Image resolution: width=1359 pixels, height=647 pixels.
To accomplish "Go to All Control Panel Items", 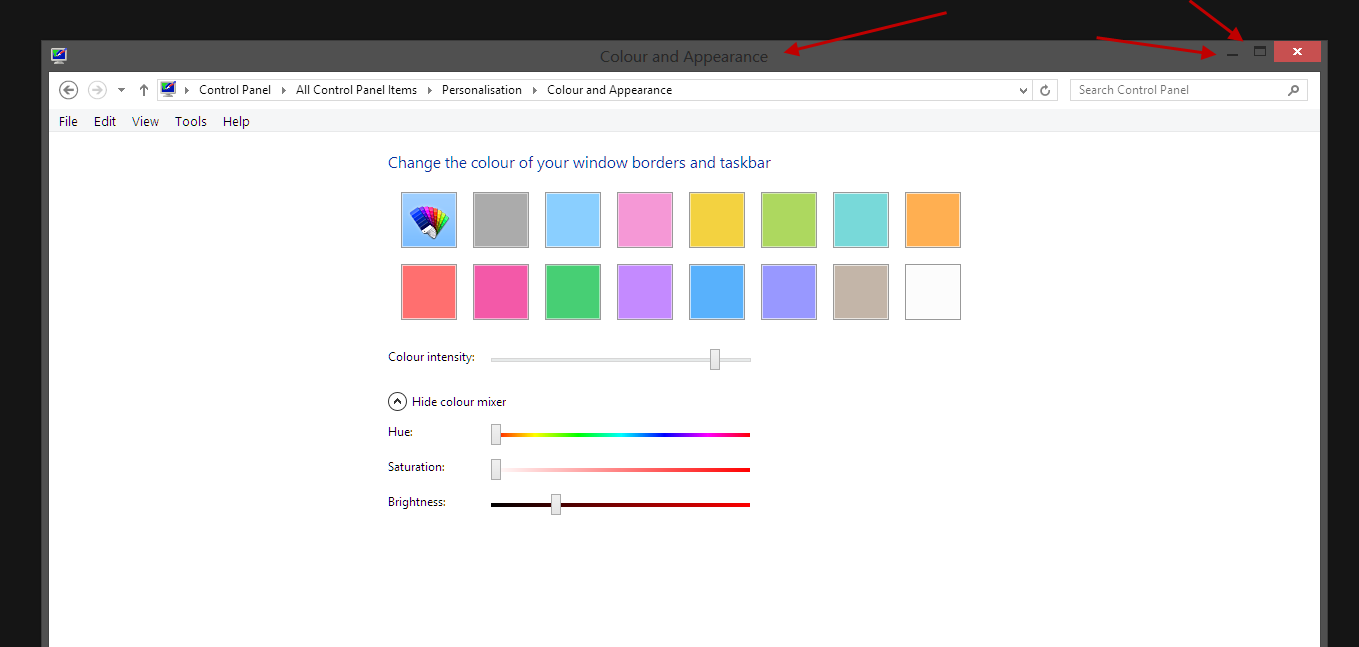I will tap(356, 90).
